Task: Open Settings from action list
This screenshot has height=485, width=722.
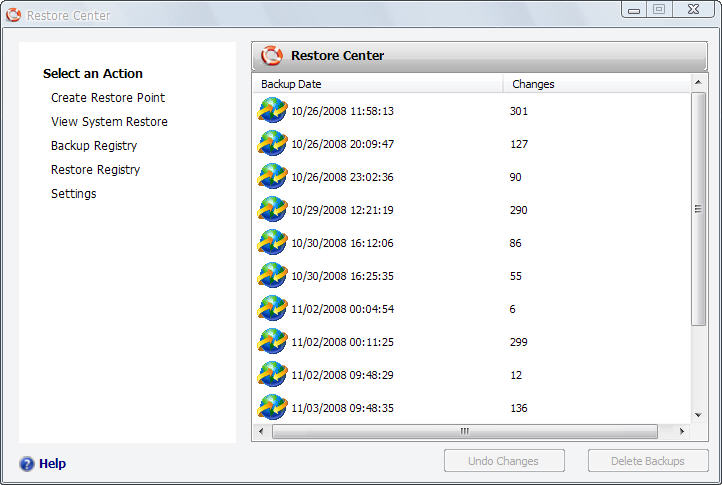Action: (74, 194)
